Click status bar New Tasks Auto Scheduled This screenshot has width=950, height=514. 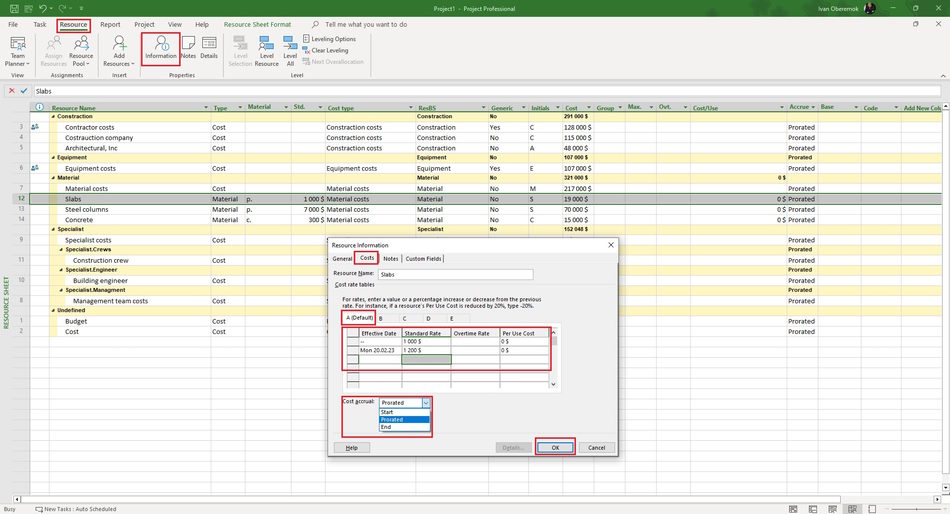[x=76, y=509]
